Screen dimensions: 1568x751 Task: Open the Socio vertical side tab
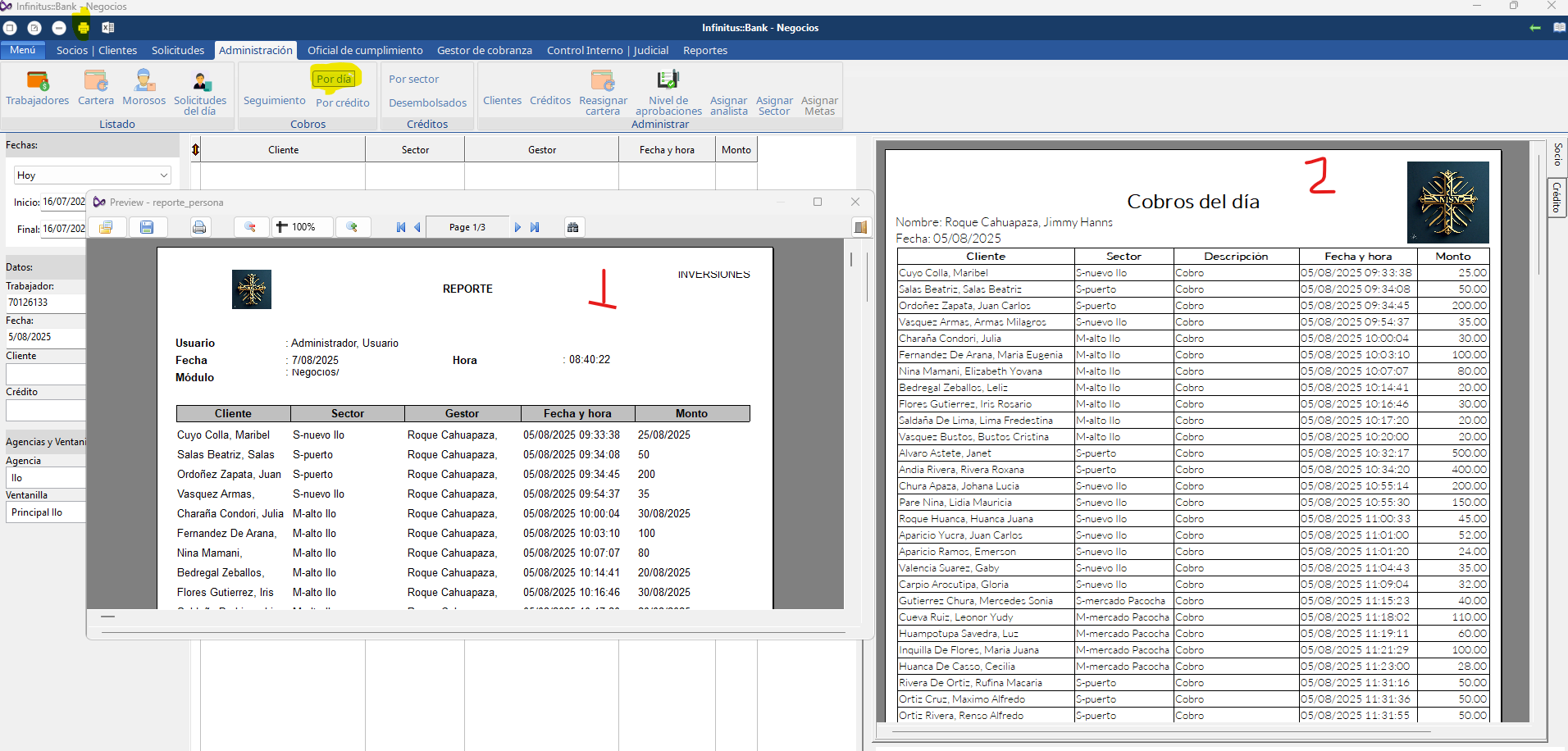1557,154
